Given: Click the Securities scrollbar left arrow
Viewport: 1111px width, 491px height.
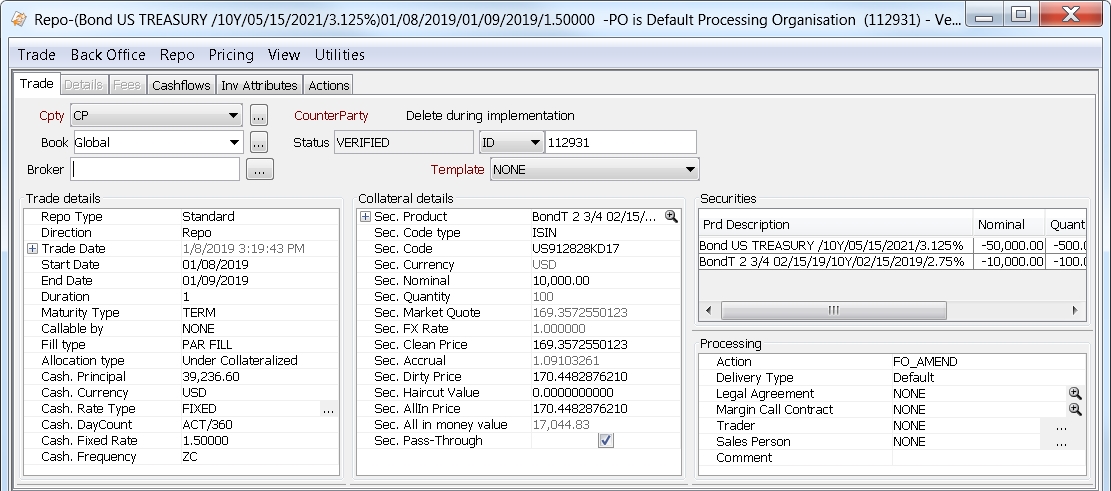Looking at the screenshot, I should click(x=709, y=310).
